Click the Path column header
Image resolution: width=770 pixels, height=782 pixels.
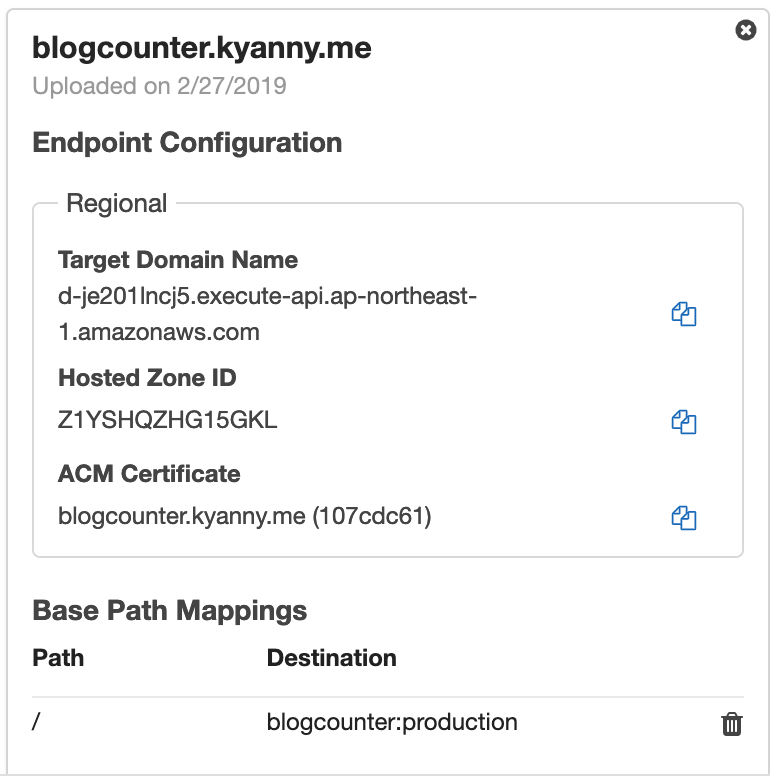pos(58,658)
